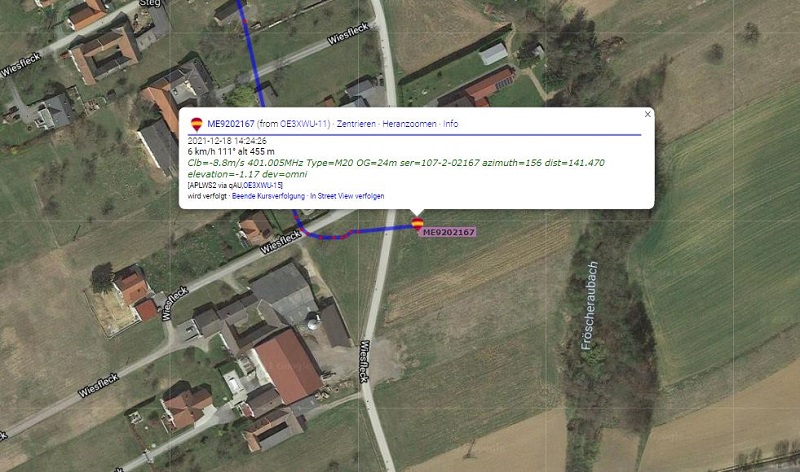
Task: Select the balloon marker on the map
Action: (417, 223)
